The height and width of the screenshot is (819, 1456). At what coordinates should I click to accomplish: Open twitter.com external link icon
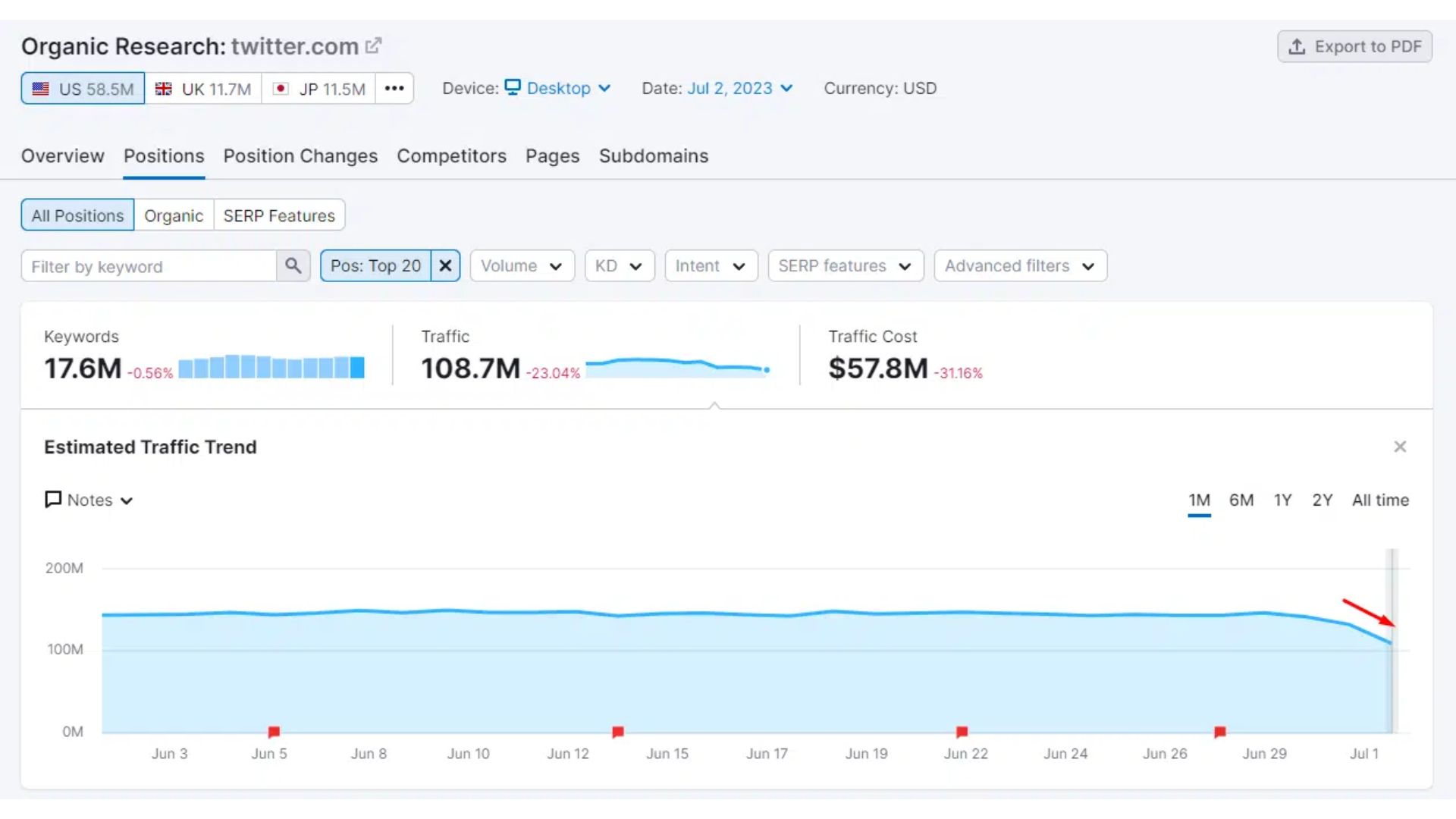(373, 46)
